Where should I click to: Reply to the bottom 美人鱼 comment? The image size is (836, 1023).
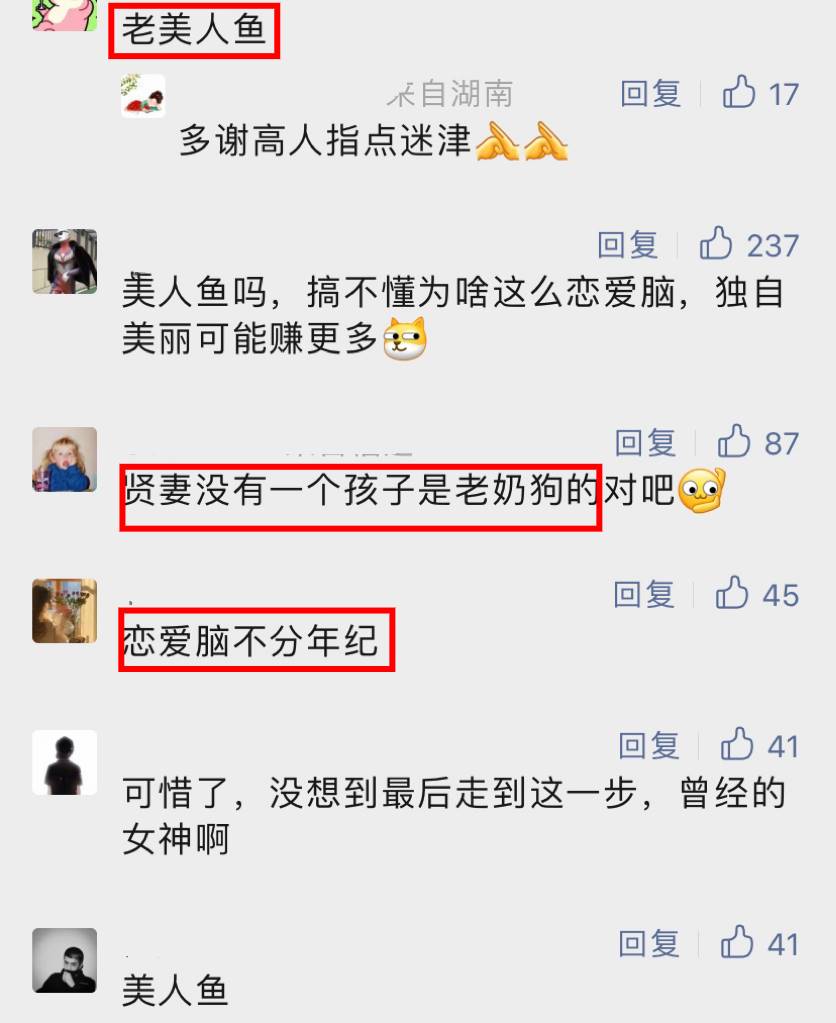coord(649,943)
